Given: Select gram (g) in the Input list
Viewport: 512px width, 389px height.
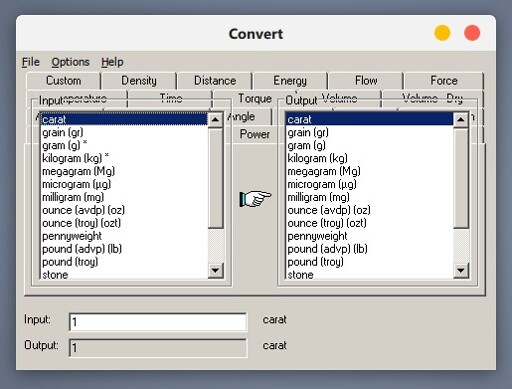Looking at the screenshot, I should coord(124,145).
